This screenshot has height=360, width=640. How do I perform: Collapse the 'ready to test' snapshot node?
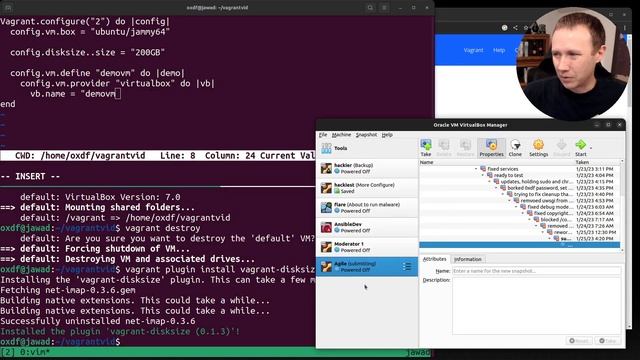point(482,175)
